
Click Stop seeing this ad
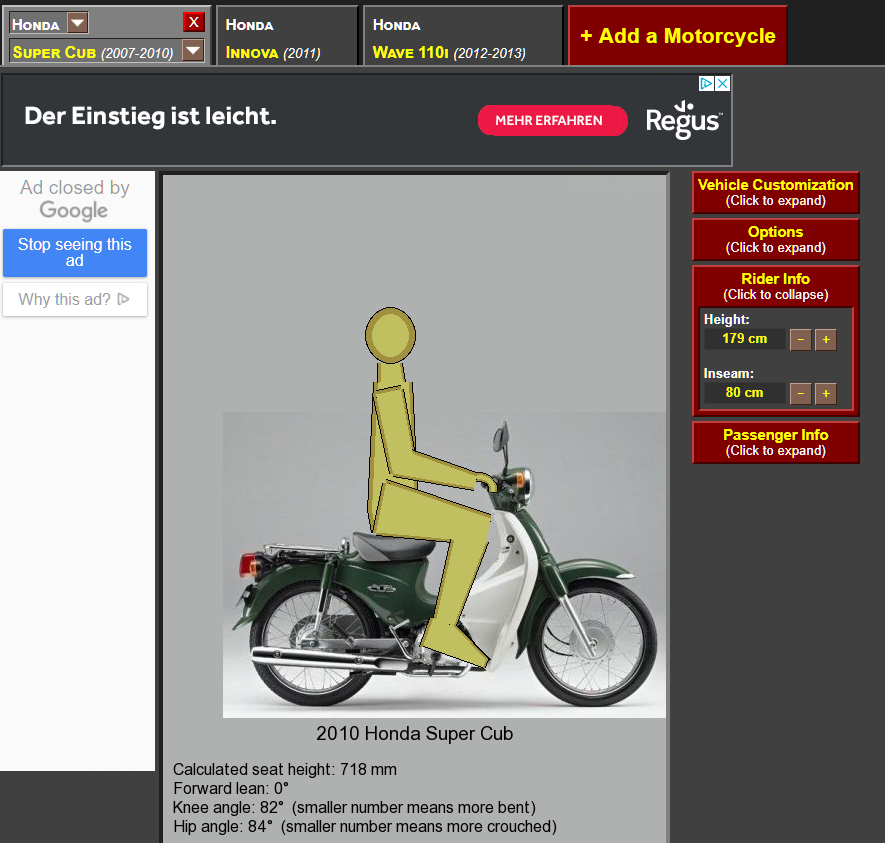(75, 252)
